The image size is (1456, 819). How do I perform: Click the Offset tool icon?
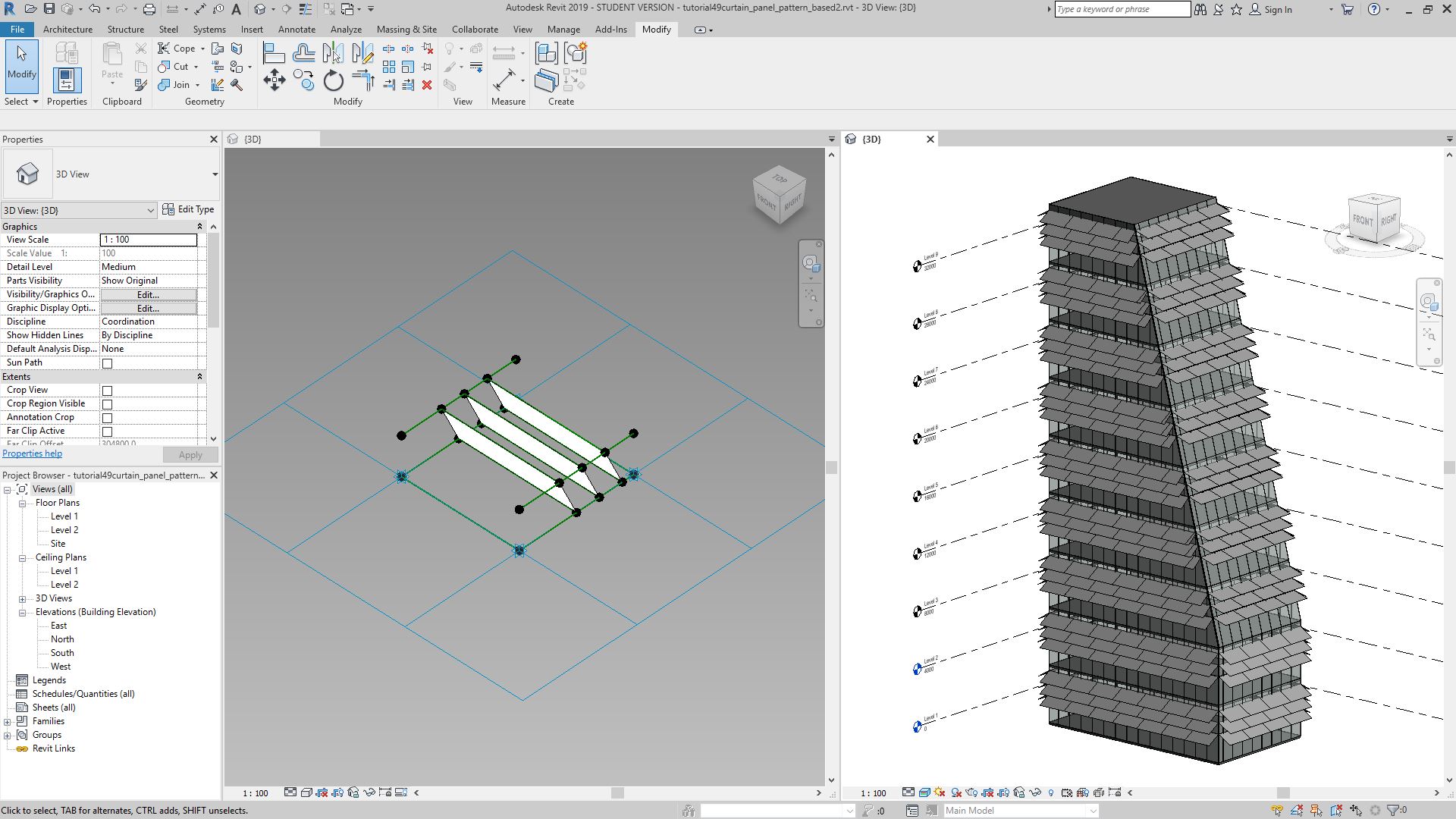pos(303,53)
